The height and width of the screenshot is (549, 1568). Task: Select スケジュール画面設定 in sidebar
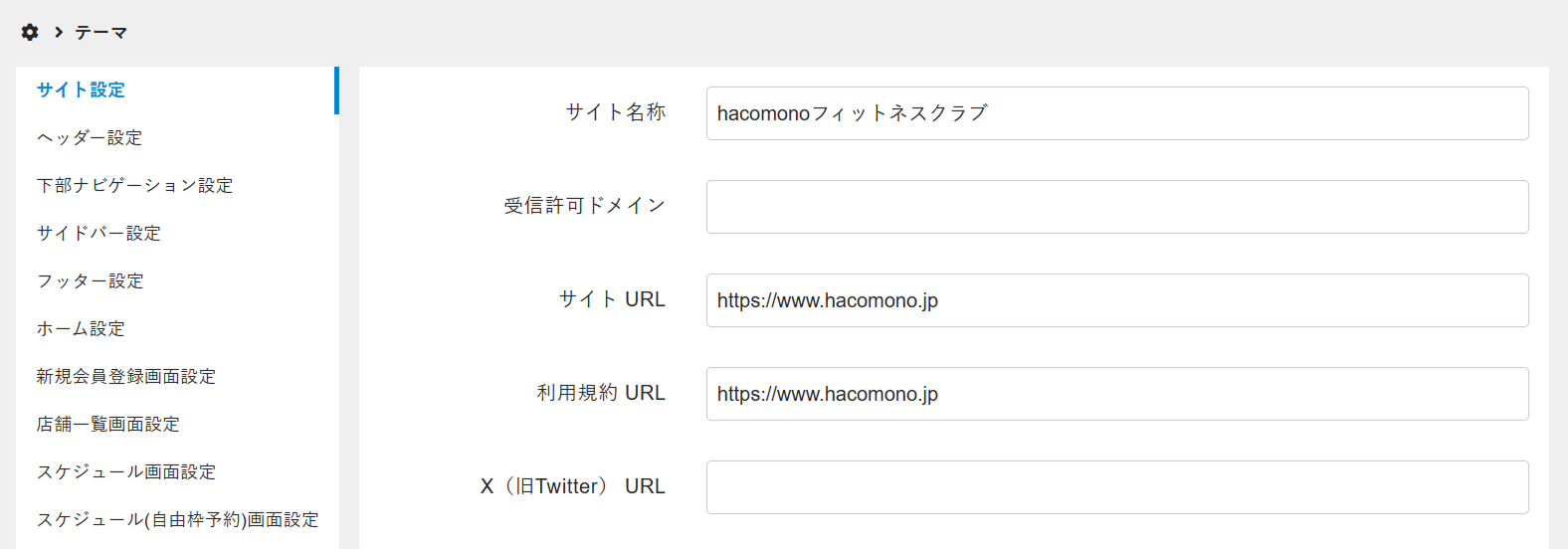(126, 471)
